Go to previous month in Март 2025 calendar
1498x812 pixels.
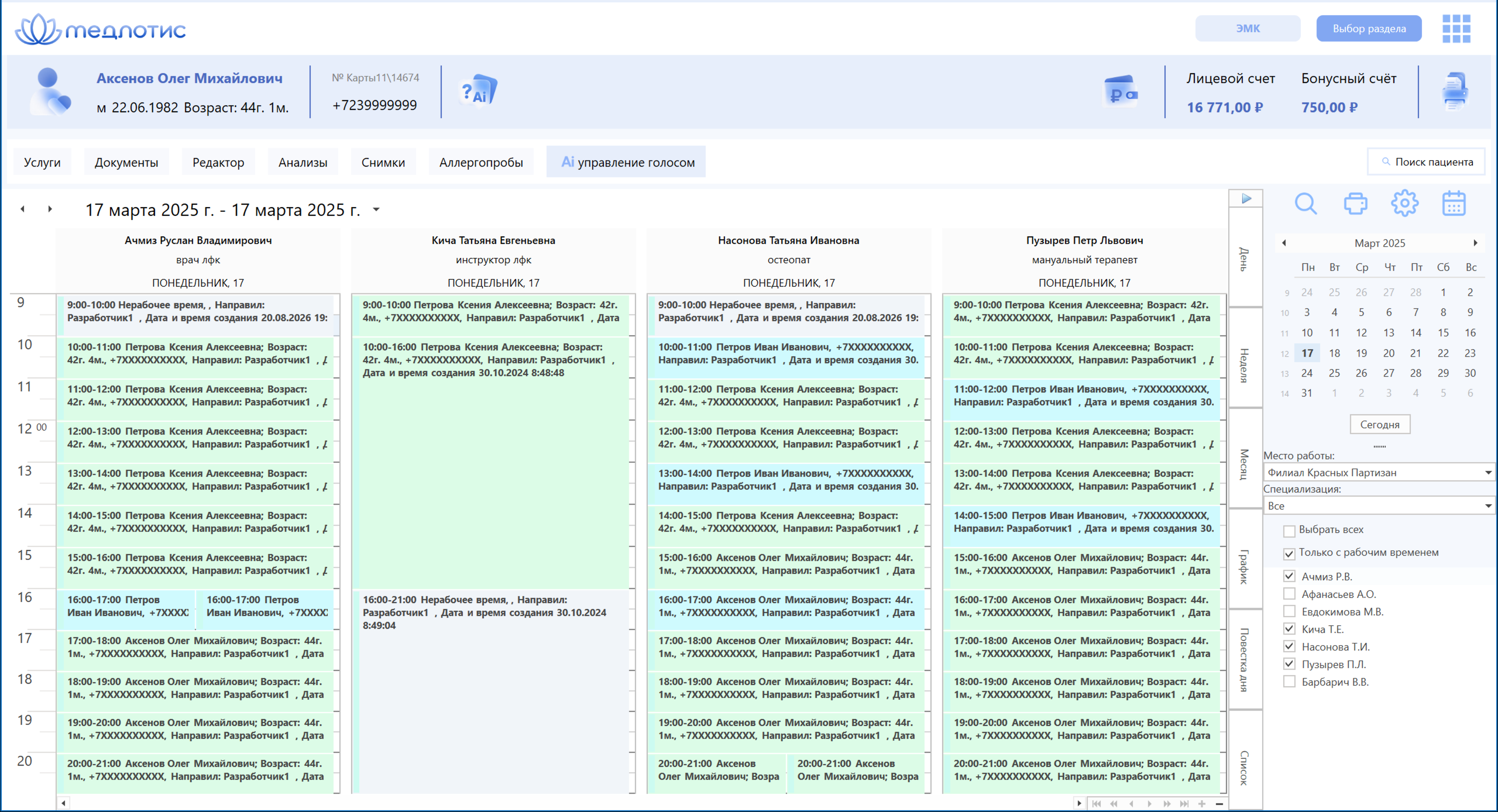(1284, 243)
